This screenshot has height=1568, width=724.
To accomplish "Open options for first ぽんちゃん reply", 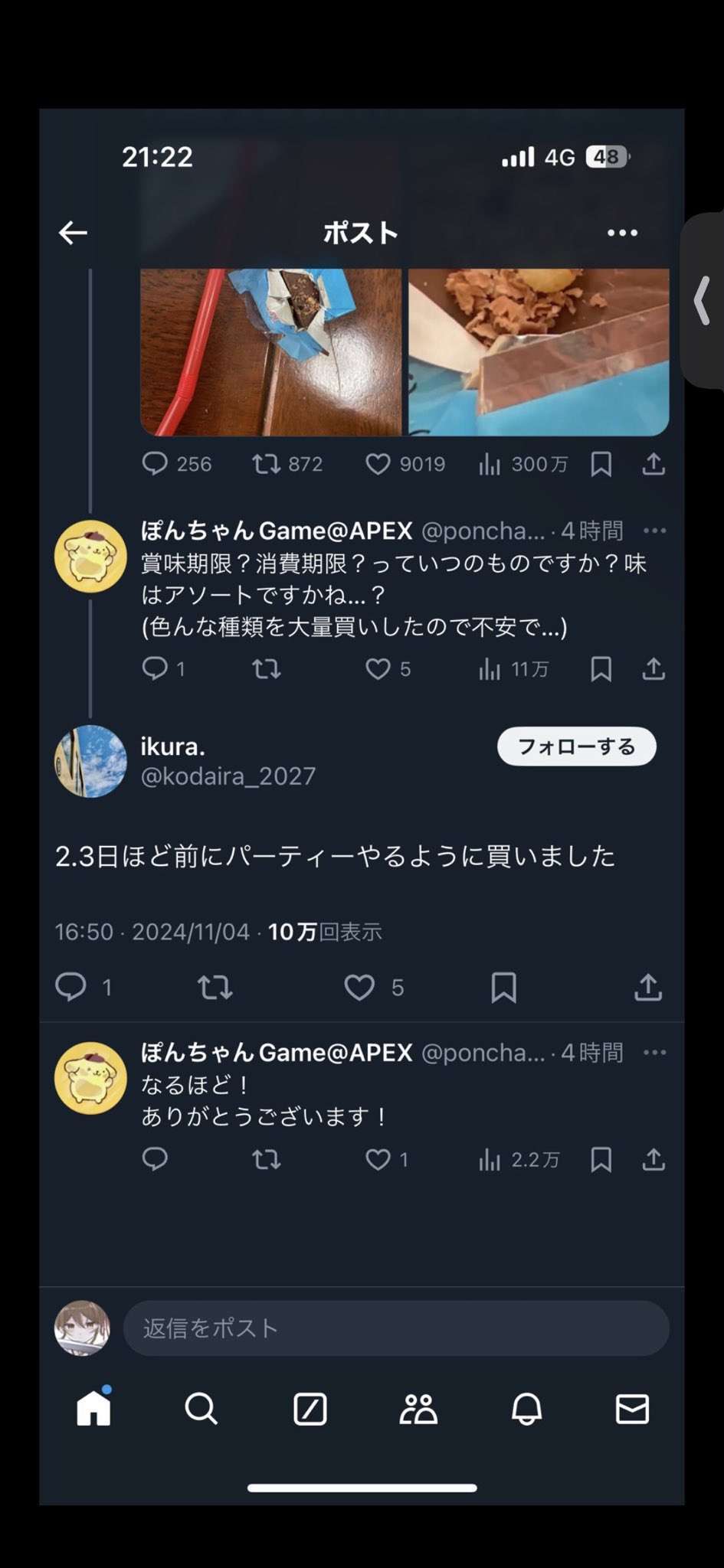I will point(654,531).
